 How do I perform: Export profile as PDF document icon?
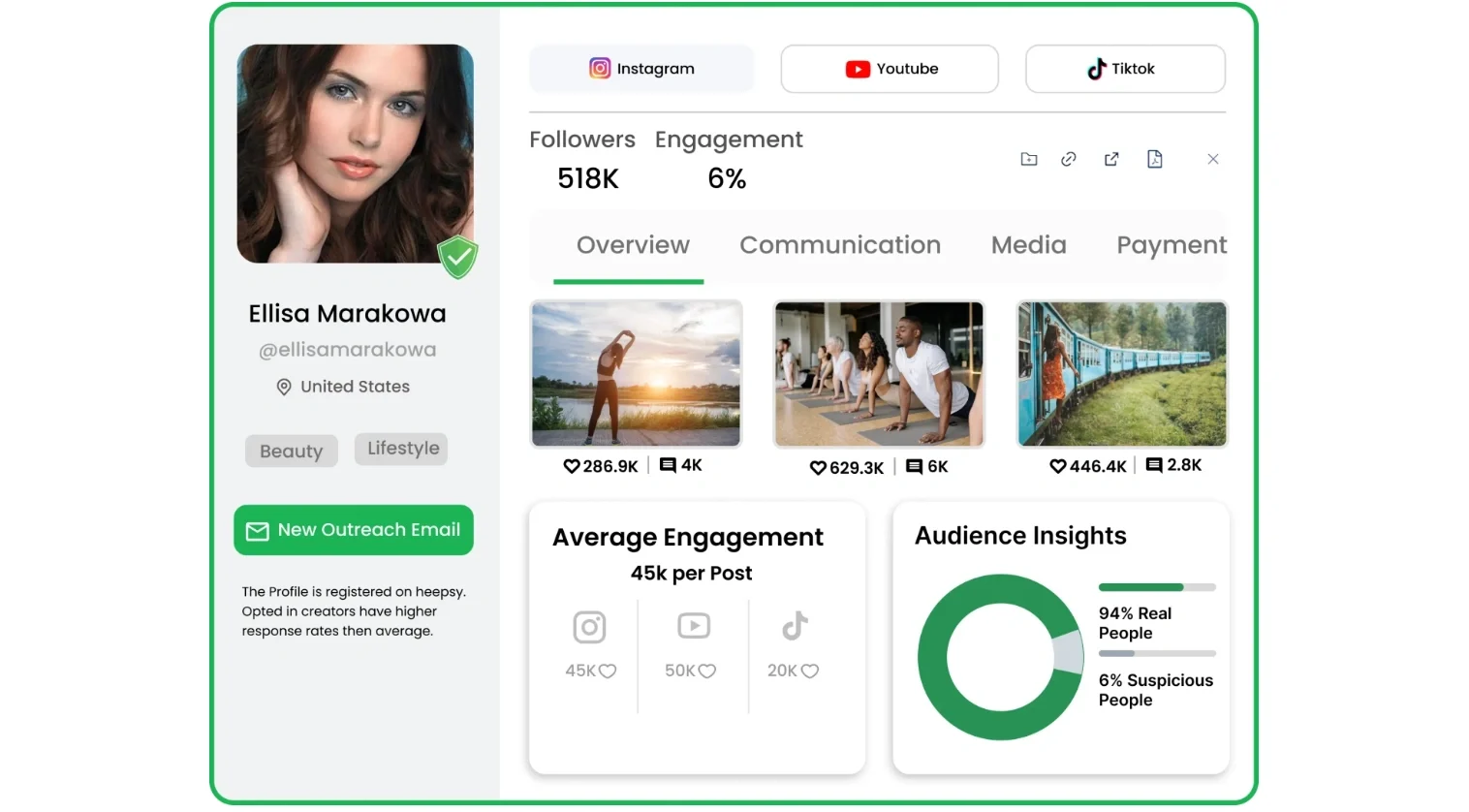pyautogui.click(x=1154, y=159)
